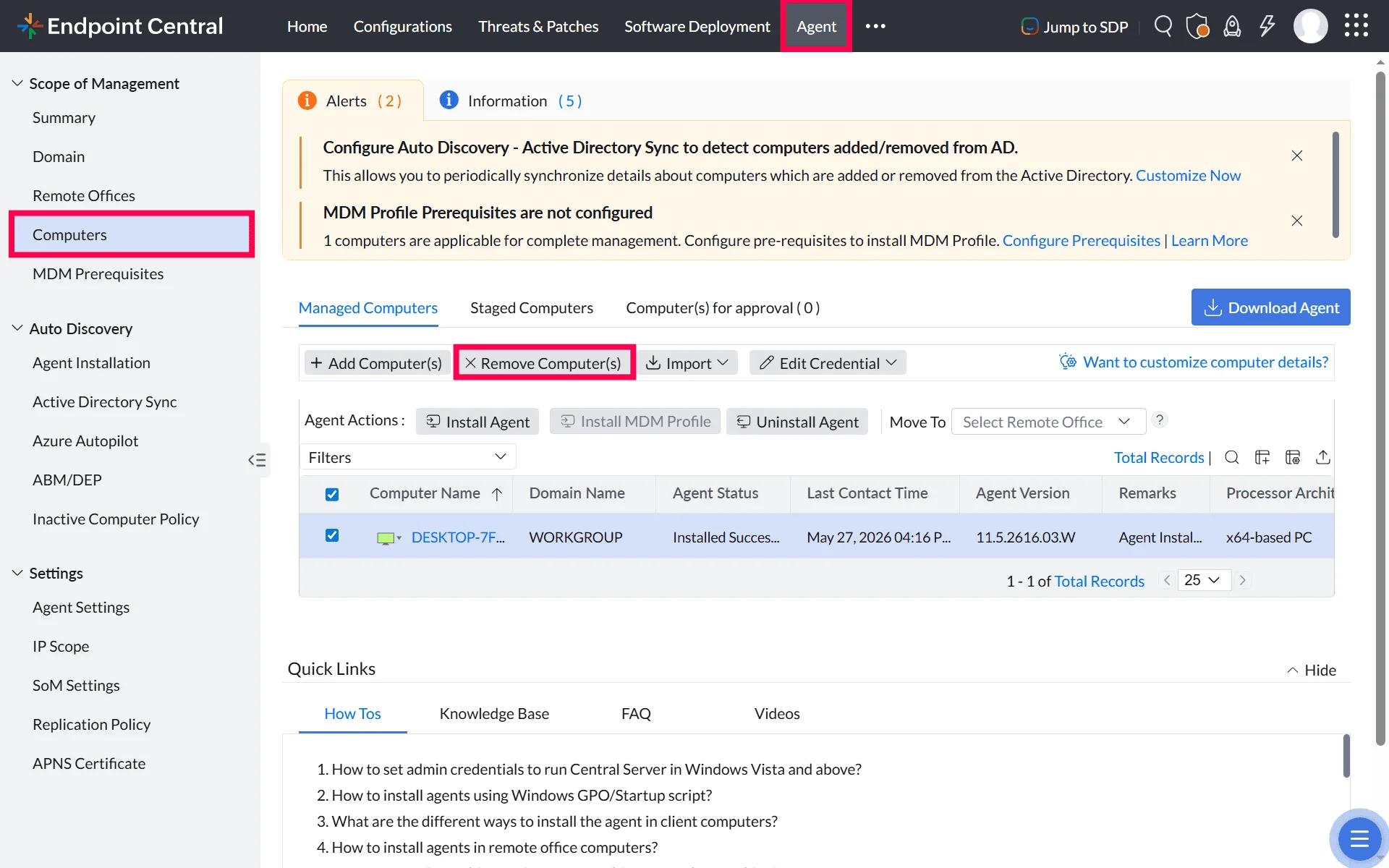Open Threats & Patches tab
Viewport: 1389px width, 868px height.
[x=538, y=26]
